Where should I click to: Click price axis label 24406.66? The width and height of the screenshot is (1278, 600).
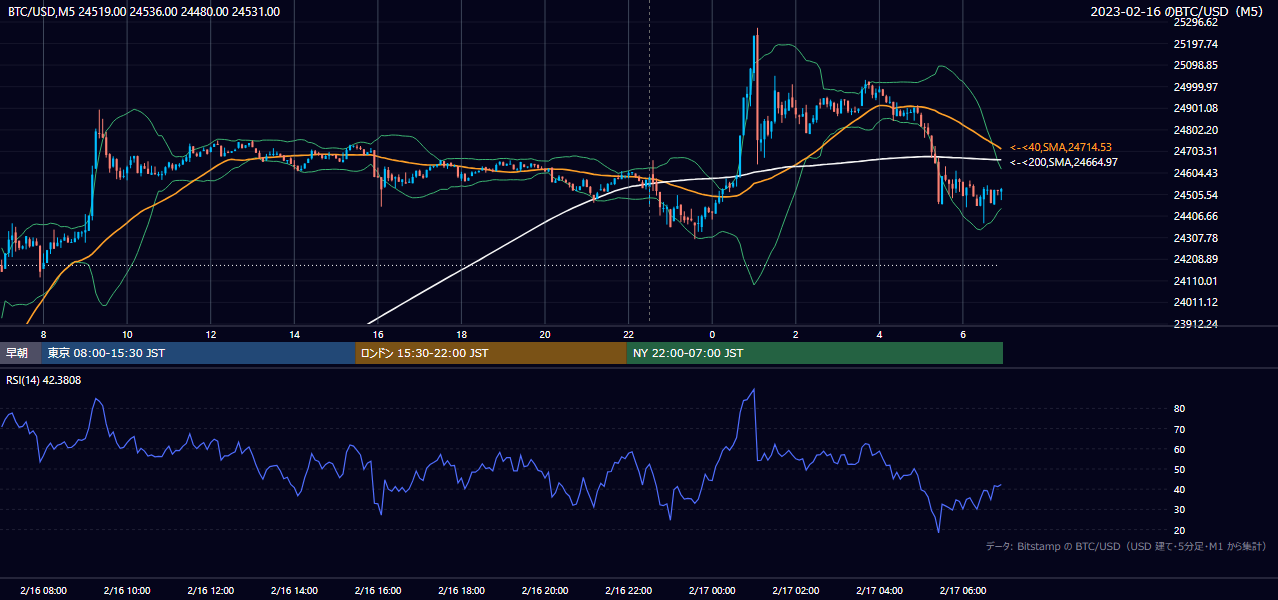(1196, 216)
